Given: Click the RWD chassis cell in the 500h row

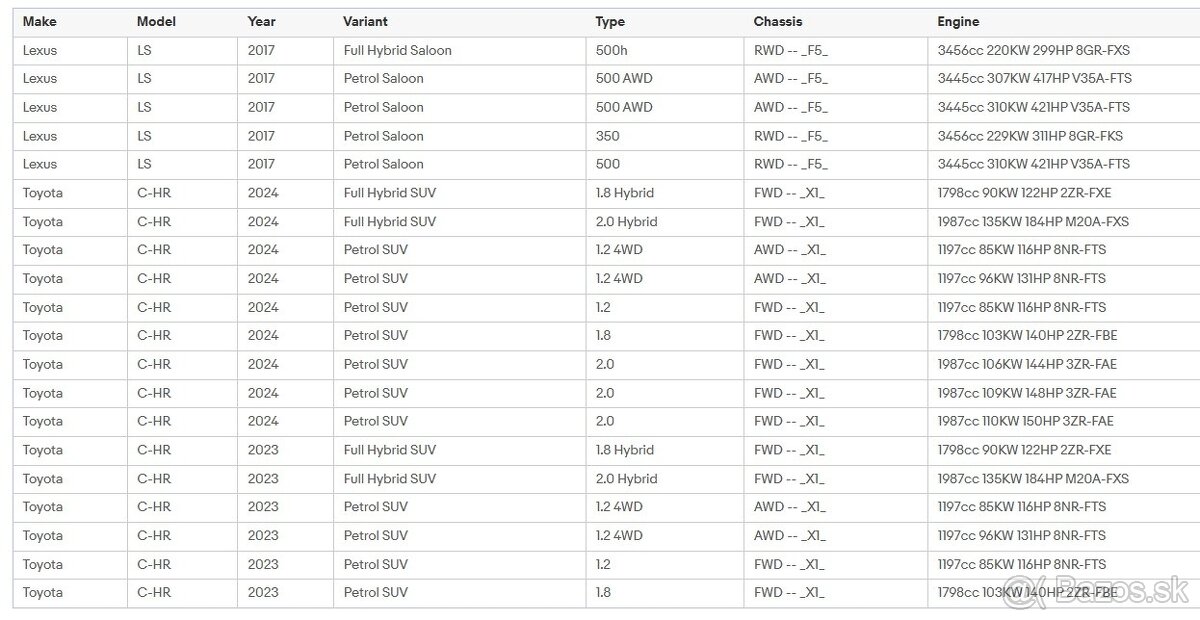Looking at the screenshot, I should [791, 50].
